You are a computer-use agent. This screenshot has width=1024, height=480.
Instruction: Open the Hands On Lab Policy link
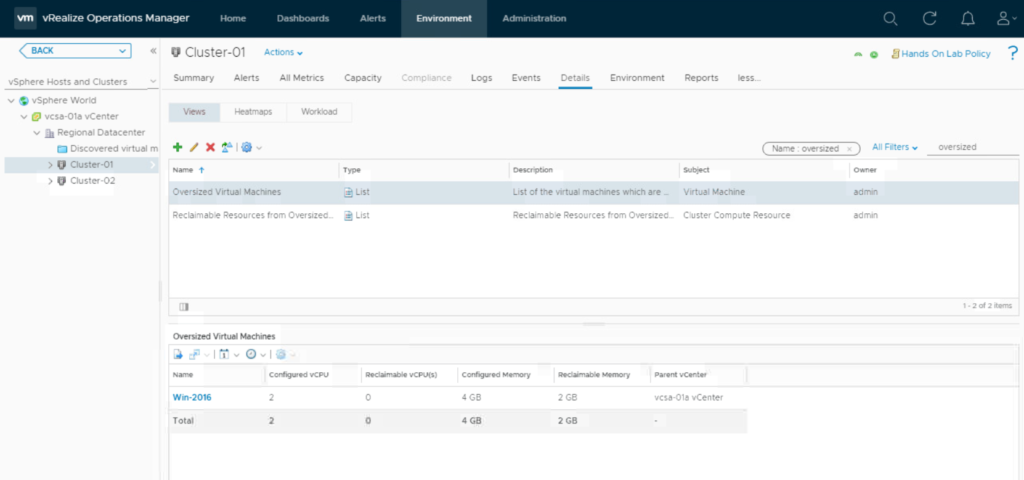click(x=945, y=54)
